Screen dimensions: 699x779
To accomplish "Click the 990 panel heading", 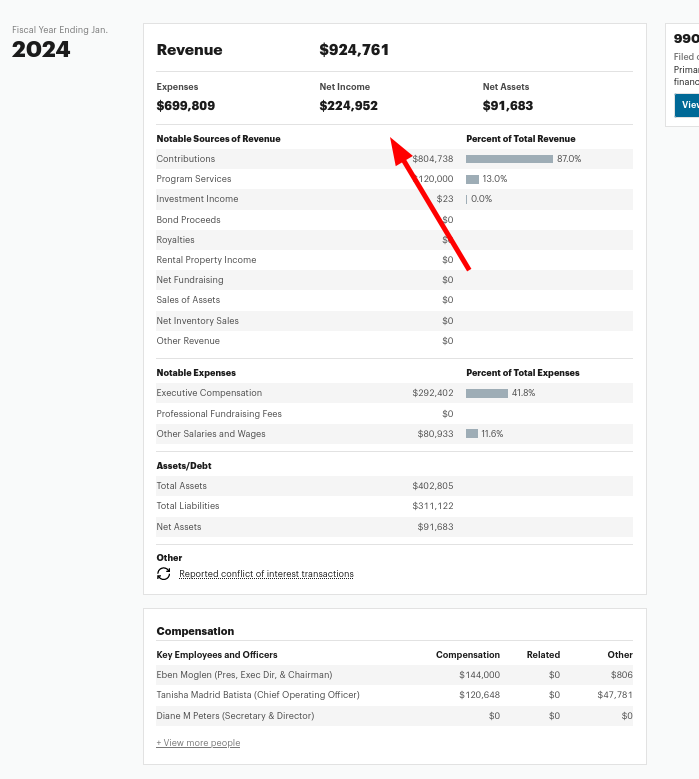I will 686,39.
